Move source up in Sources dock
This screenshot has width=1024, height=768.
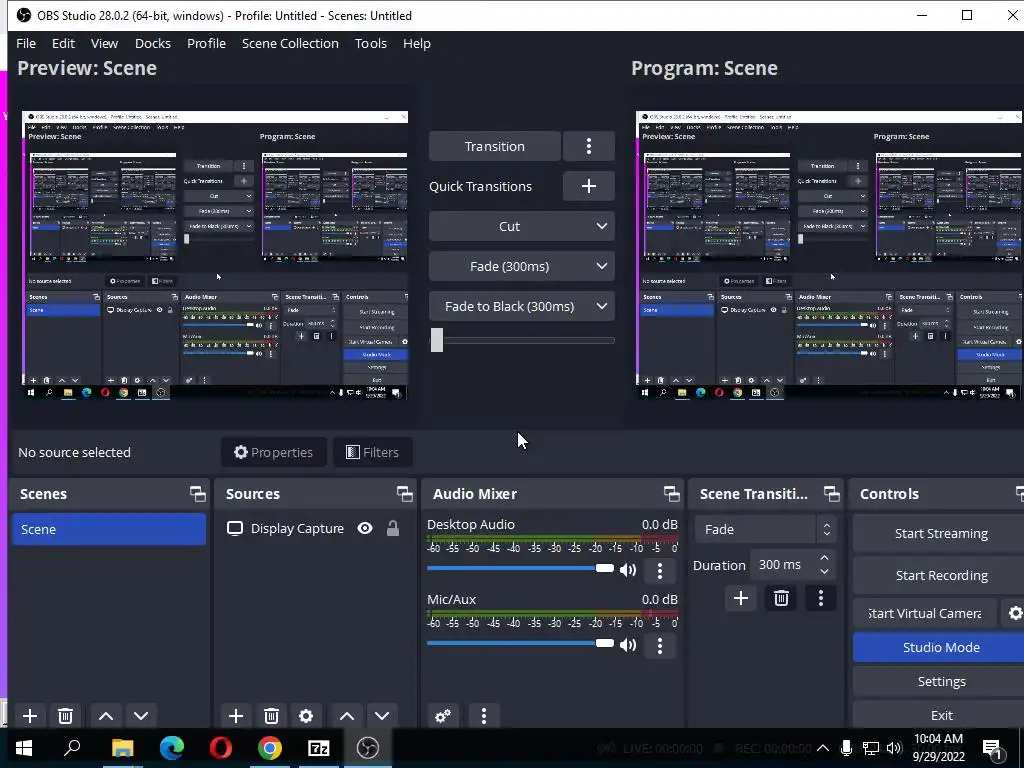point(347,716)
